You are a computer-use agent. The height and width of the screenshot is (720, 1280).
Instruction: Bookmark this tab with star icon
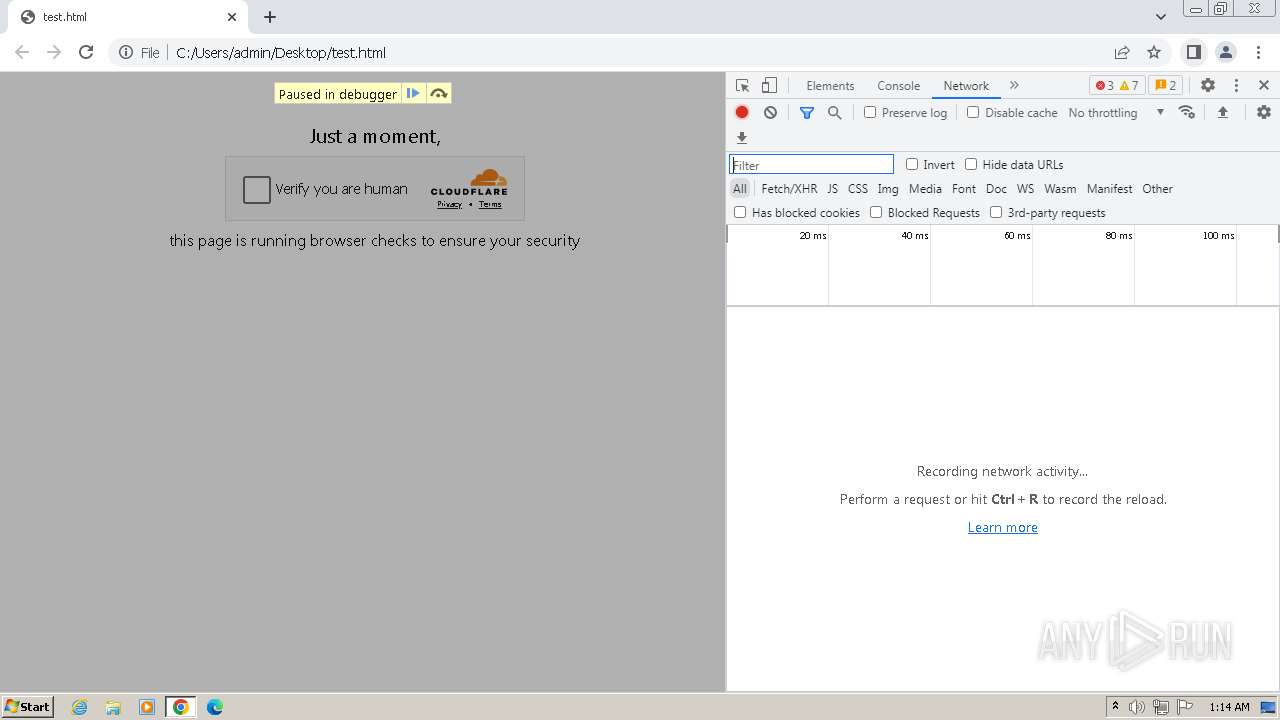pyautogui.click(x=1154, y=52)
